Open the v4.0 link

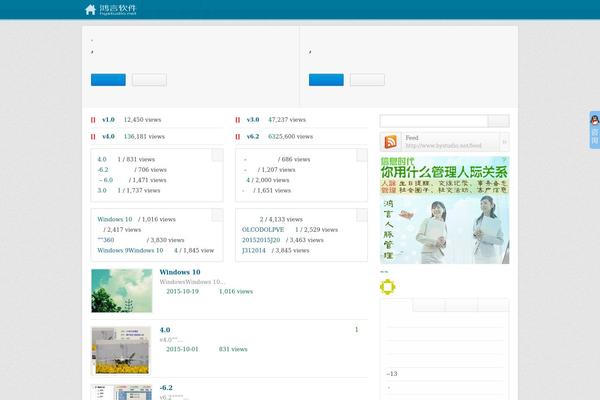tap(108, 137)
